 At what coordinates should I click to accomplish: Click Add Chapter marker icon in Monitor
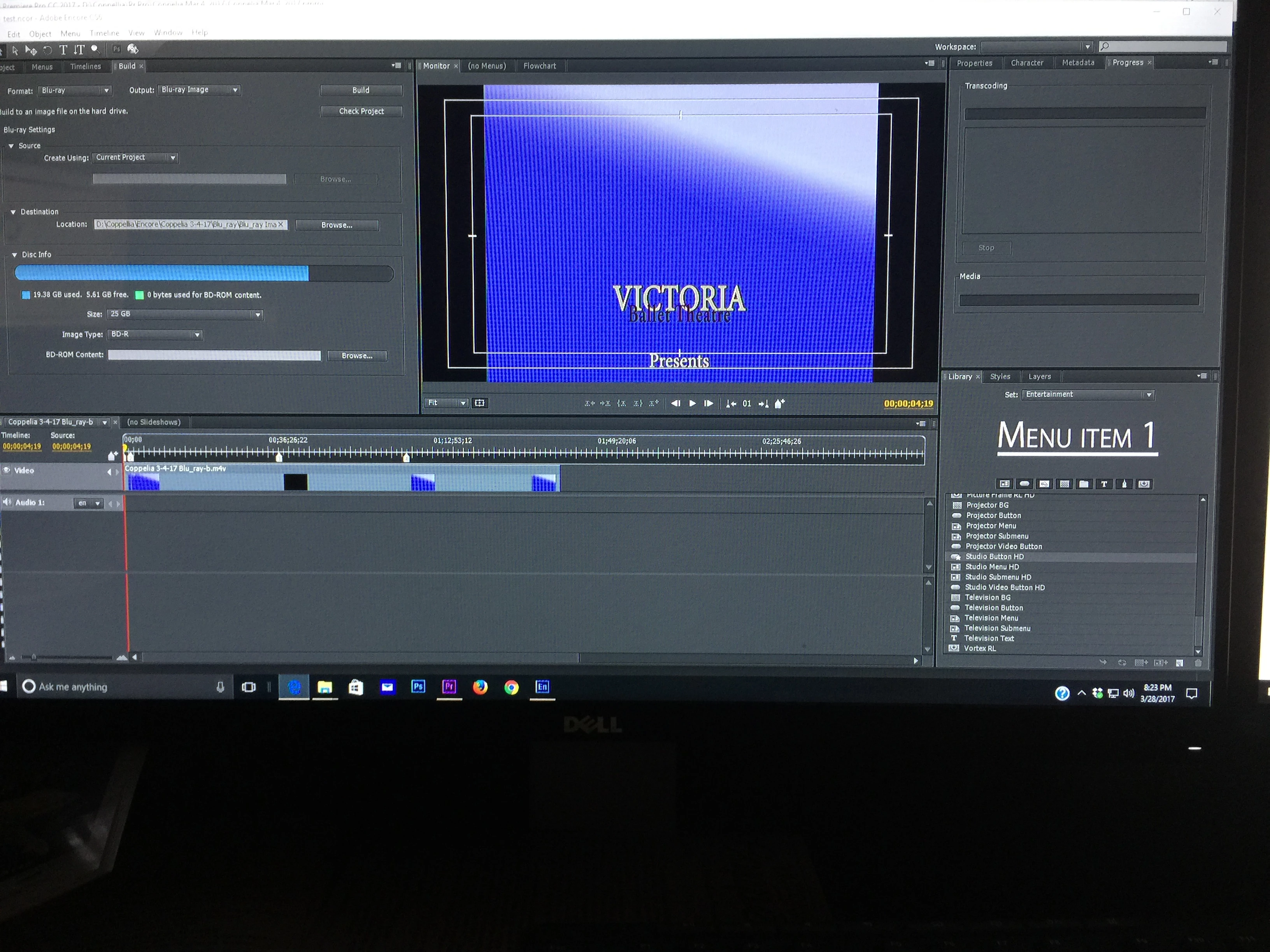(779, 403)
